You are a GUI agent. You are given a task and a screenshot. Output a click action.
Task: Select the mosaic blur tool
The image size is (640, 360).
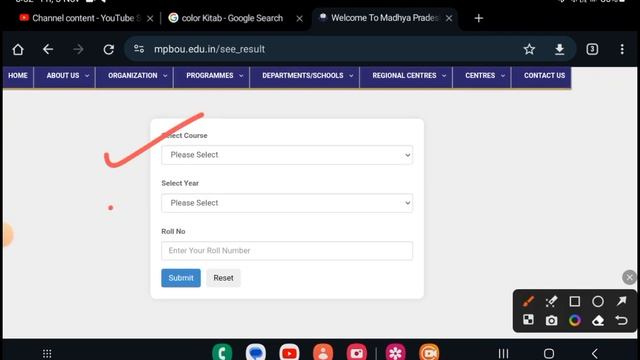pyautogui.click(x=528, y=320)
